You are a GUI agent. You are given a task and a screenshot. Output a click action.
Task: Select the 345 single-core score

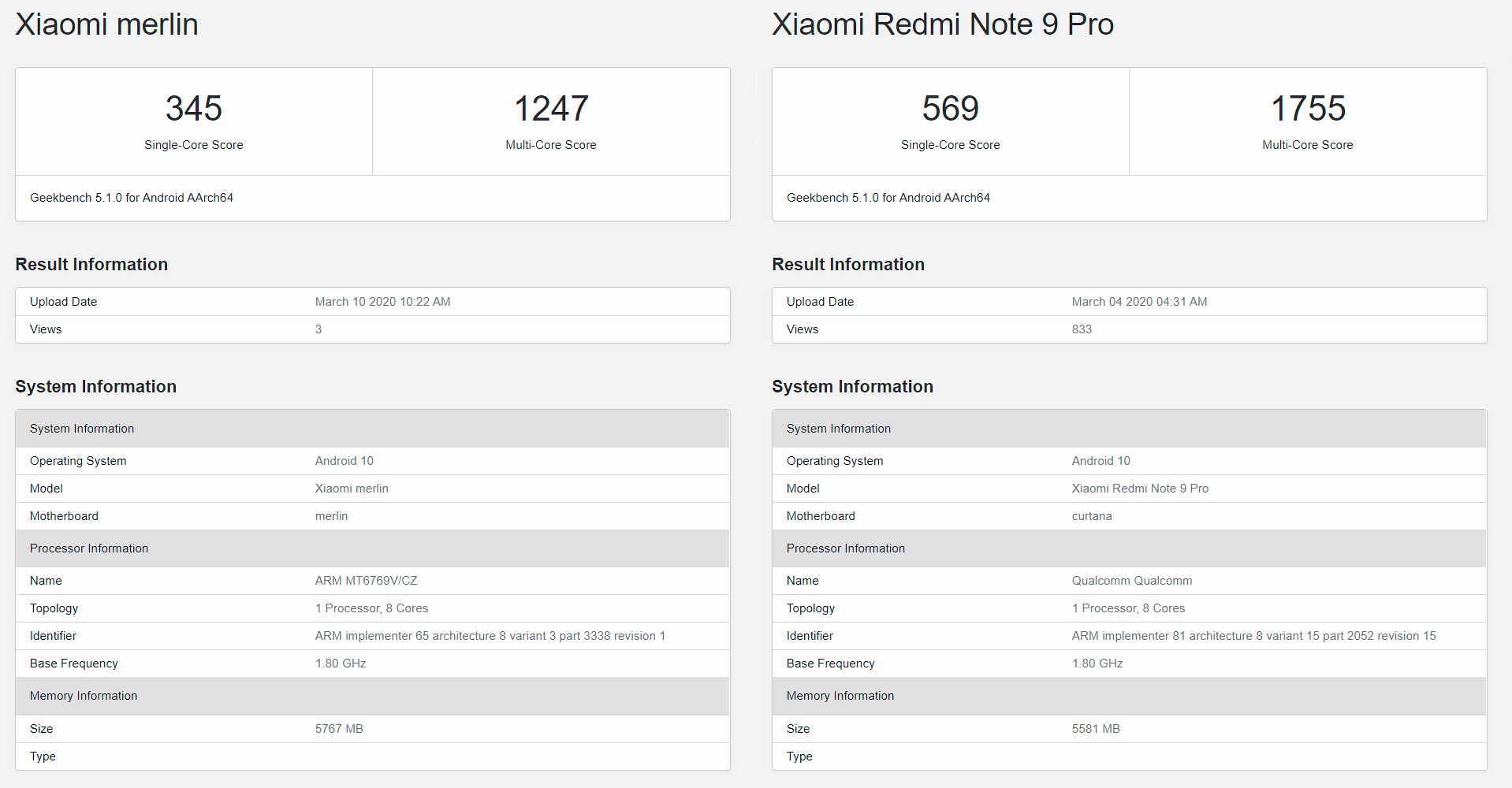tap(193, 109)
